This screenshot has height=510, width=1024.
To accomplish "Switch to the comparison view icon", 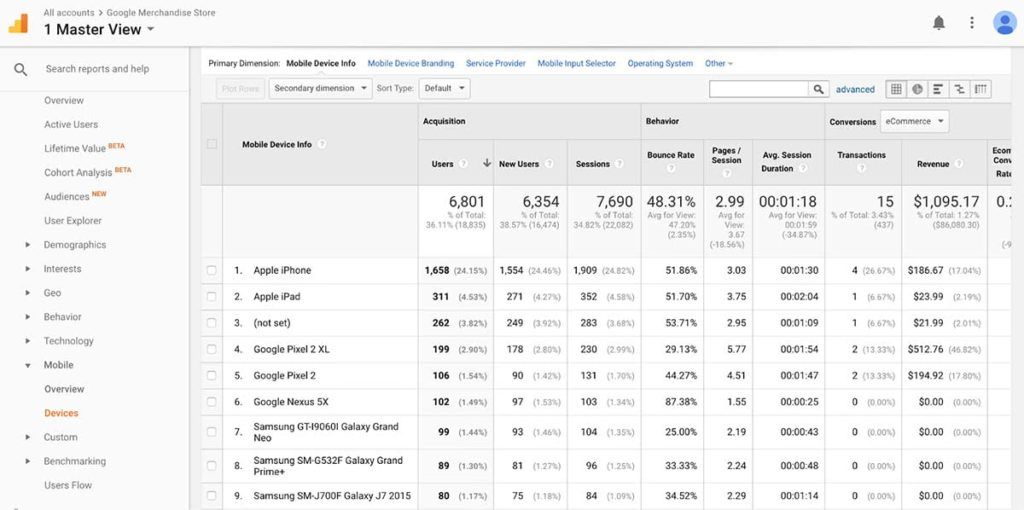I will [959, 89].
